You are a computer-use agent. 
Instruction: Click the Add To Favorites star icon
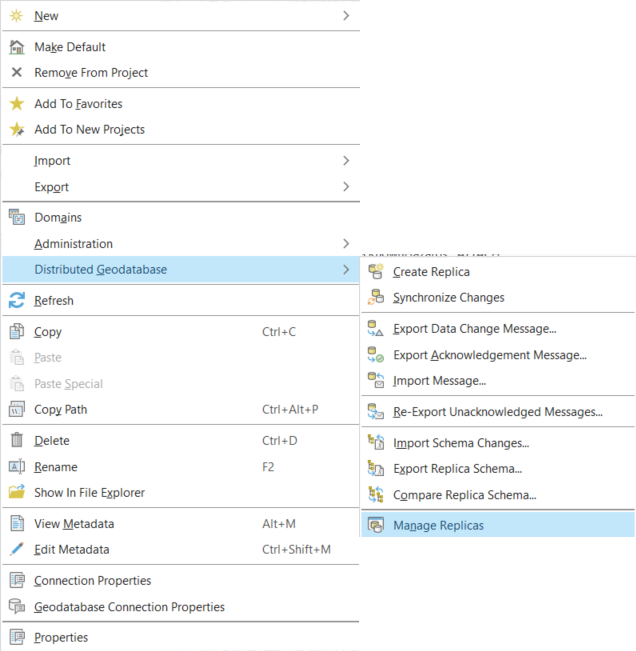(x=16, y=104)
